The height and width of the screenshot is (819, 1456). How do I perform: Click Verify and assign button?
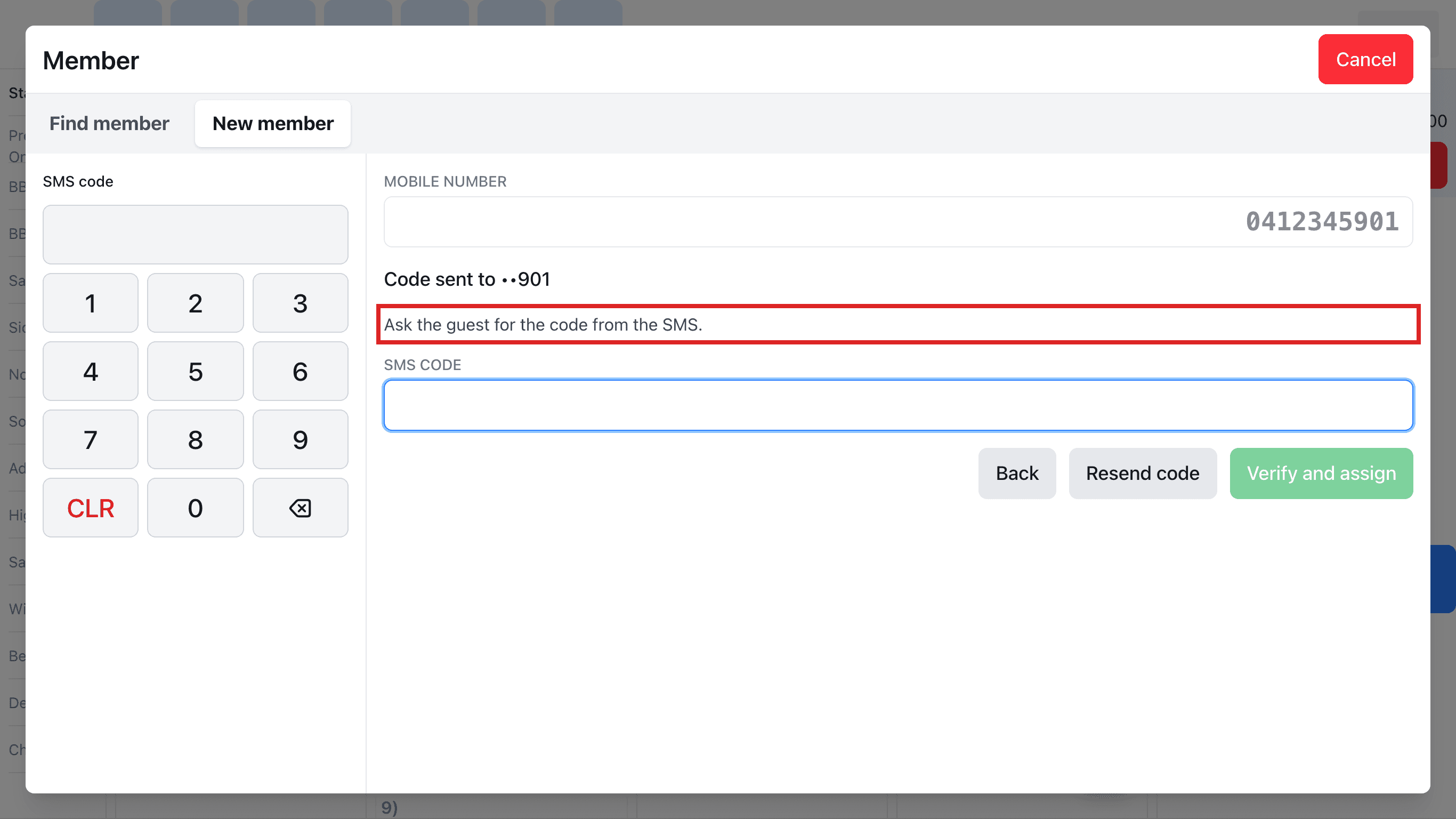pyautogui.click(x=1322, y=473)
